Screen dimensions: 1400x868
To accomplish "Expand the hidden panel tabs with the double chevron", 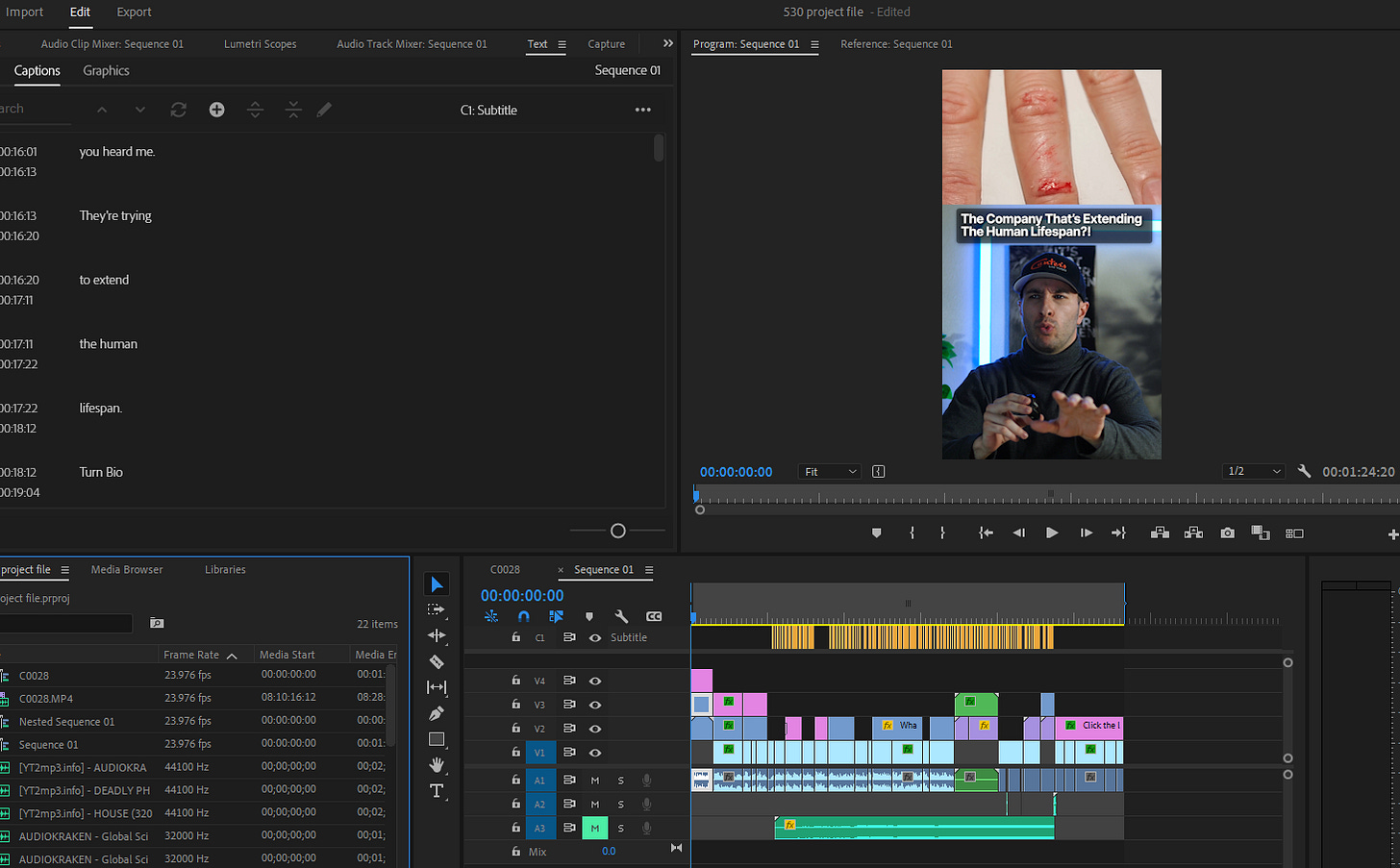I will pos(668,43).
